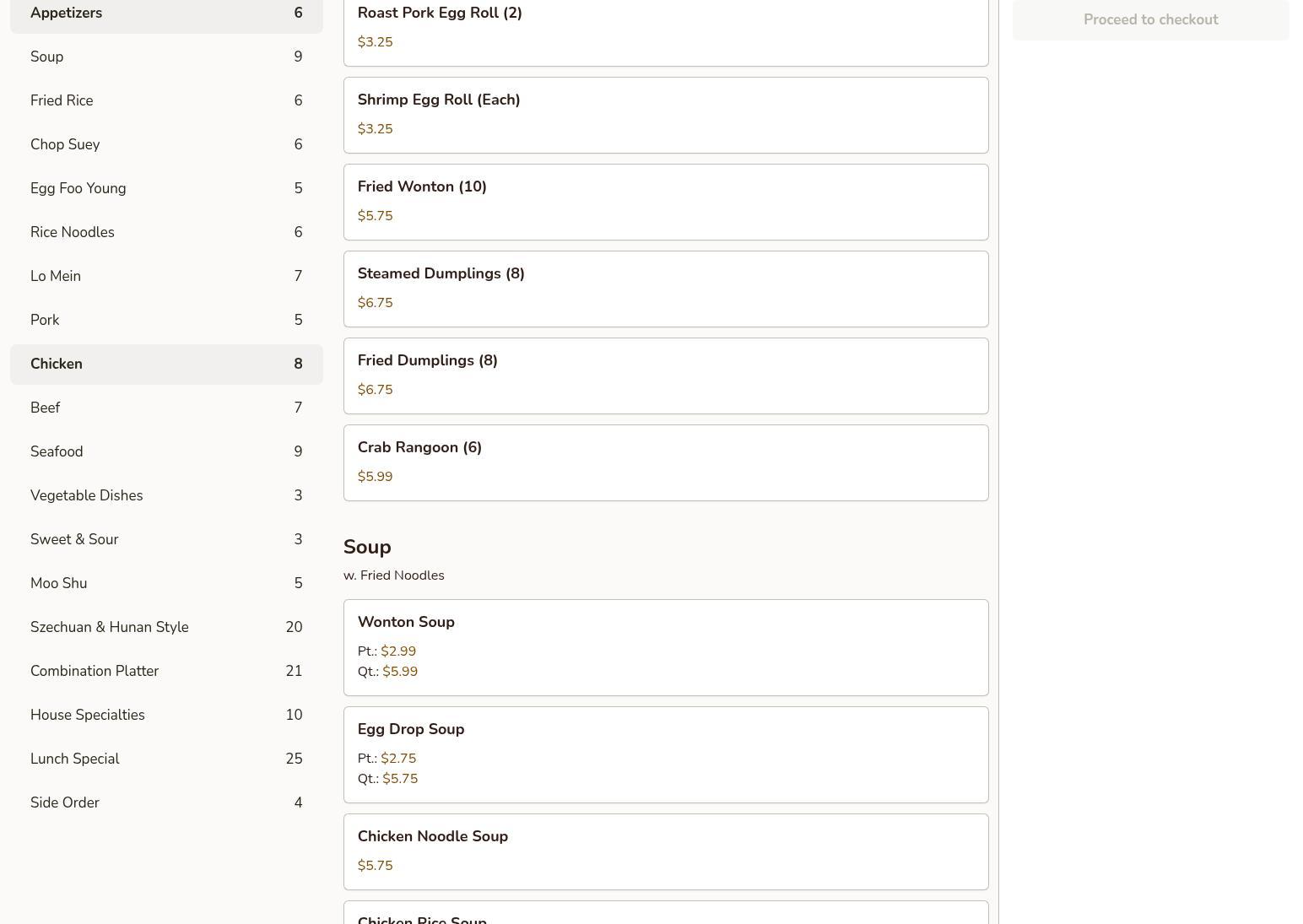Select Fried Wonton (10) item
This screenshot has width=1303, height=924.
click(665, 202)
